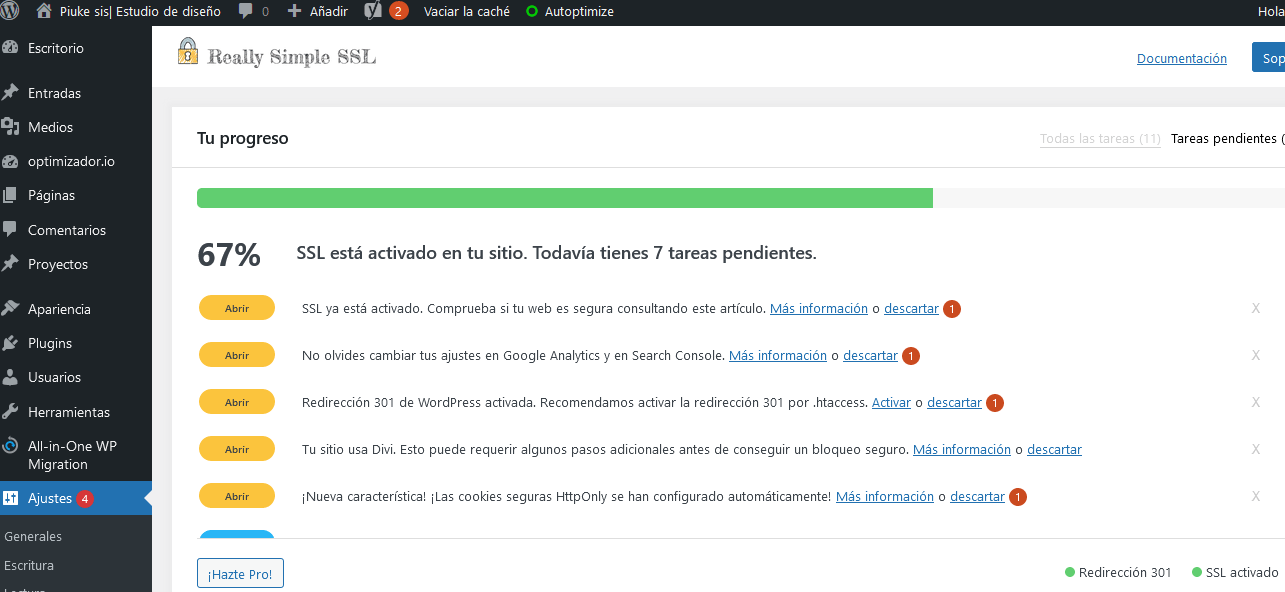This screenshot has height=592, width=1285.
Task: Open Más información for HttpOnly cookies task
Action: [885, 496]
